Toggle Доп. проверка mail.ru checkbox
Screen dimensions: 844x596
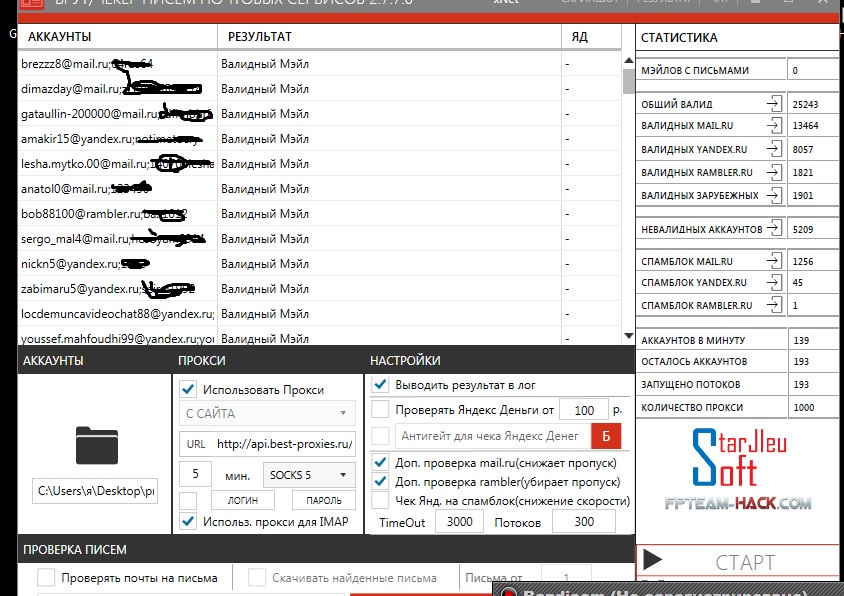pyautogui.click(x=380, y=462)
